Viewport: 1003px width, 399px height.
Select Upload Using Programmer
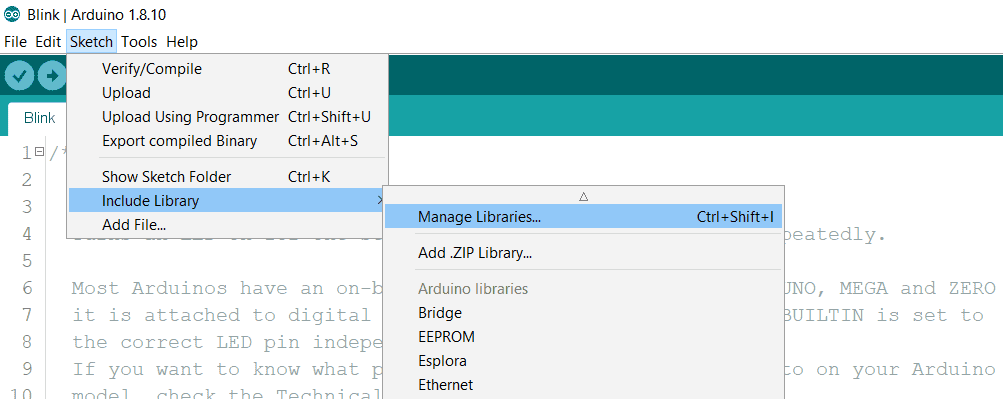point(228,117)
